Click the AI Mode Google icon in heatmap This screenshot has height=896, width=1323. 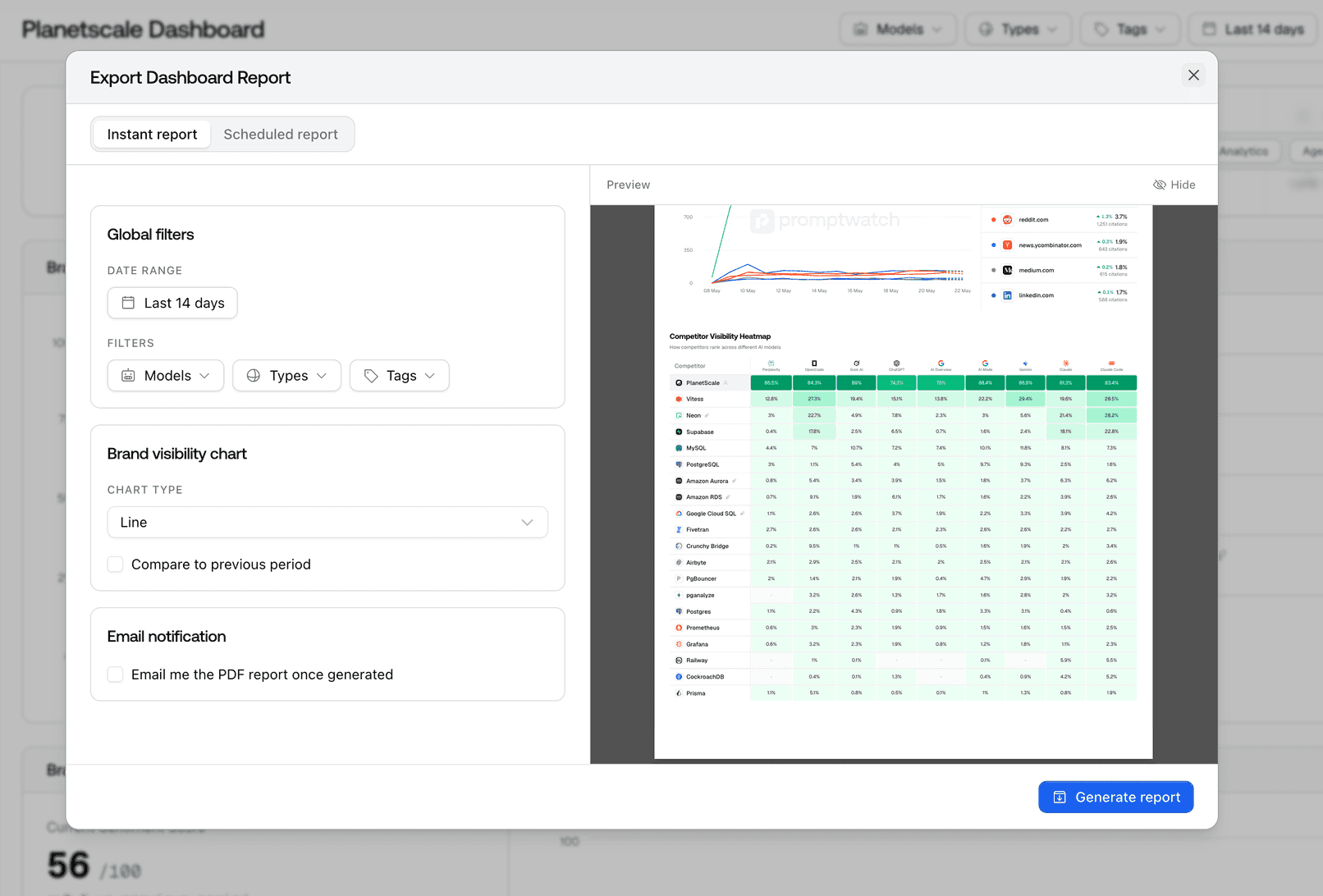point(985,363)
